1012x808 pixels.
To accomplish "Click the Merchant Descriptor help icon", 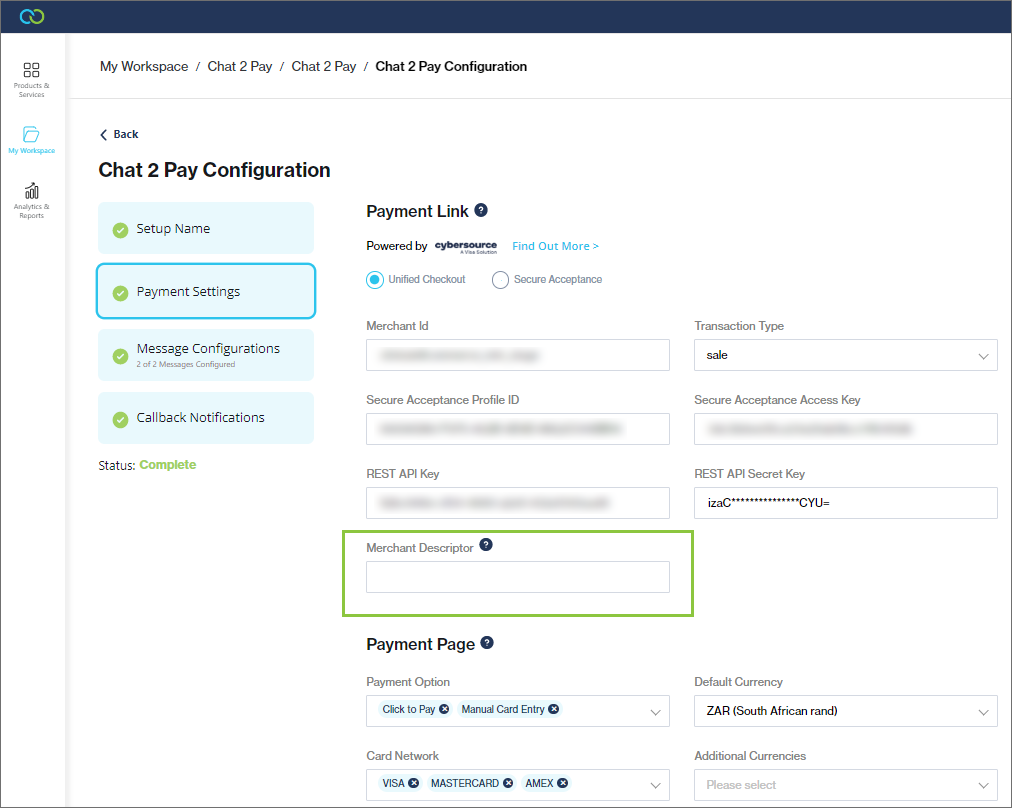I will pos(486,545).
